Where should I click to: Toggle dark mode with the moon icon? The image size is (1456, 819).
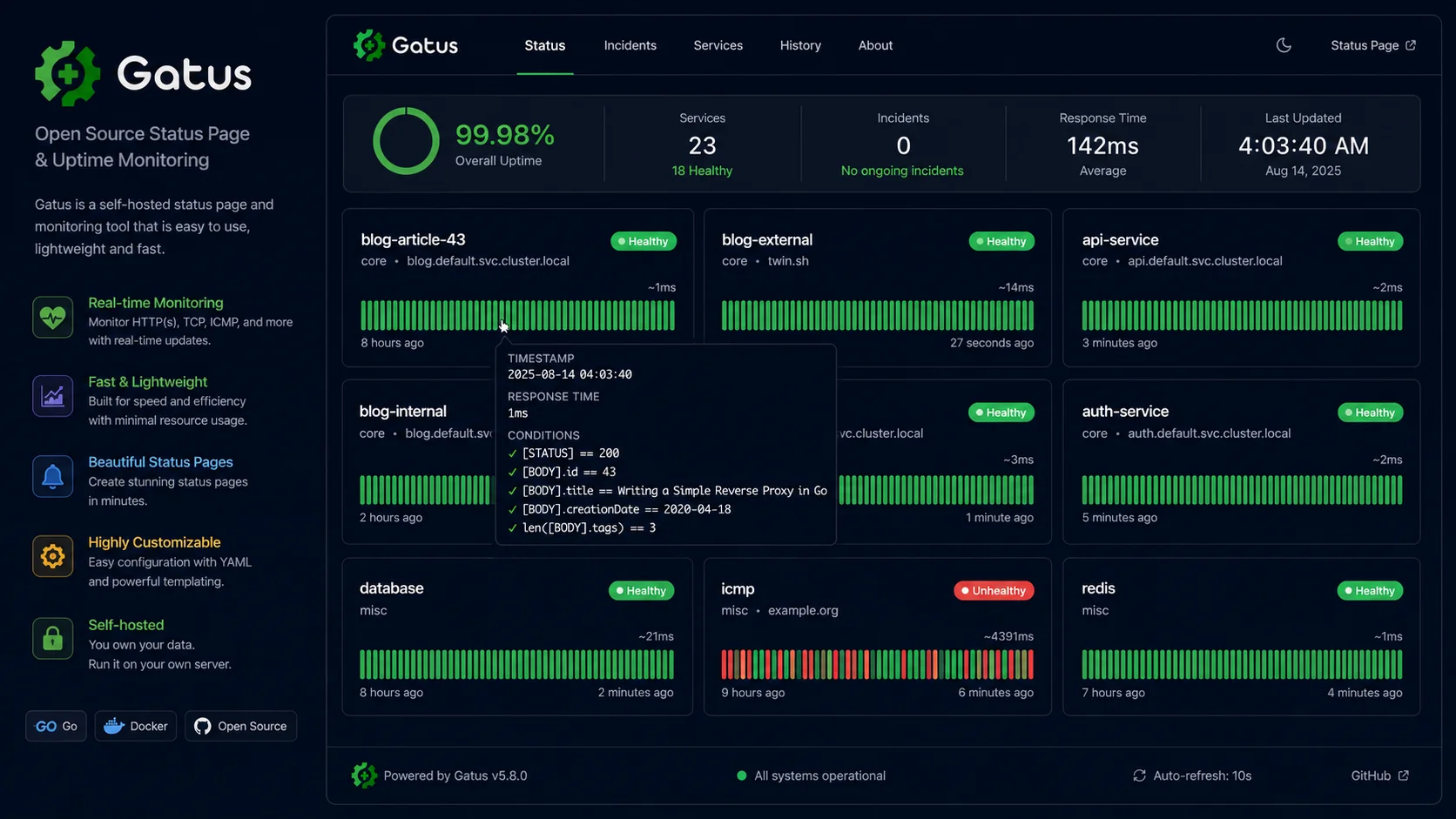(1284, 45)
